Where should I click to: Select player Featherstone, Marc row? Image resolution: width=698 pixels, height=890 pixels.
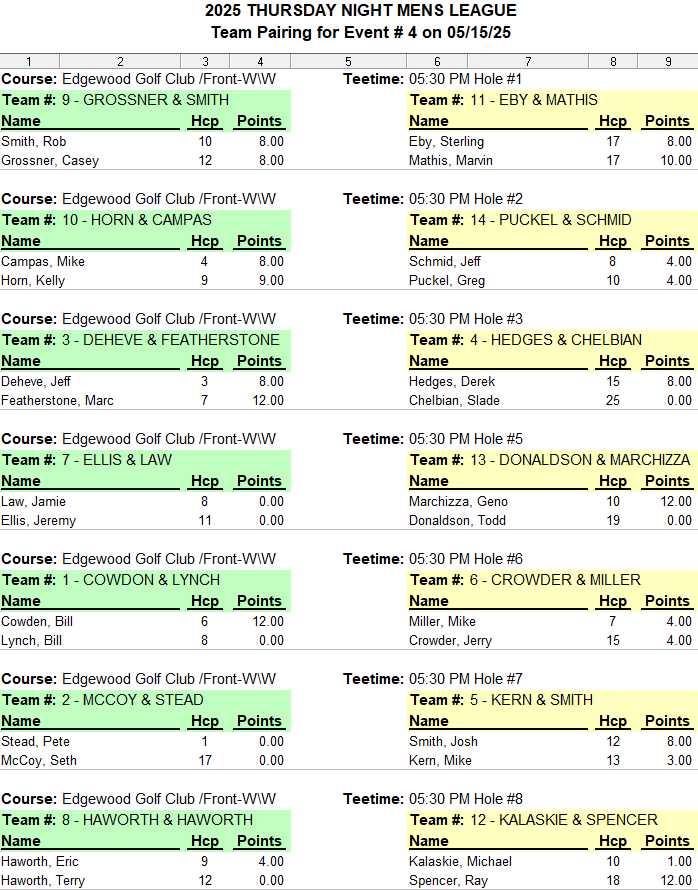(145, 401)
